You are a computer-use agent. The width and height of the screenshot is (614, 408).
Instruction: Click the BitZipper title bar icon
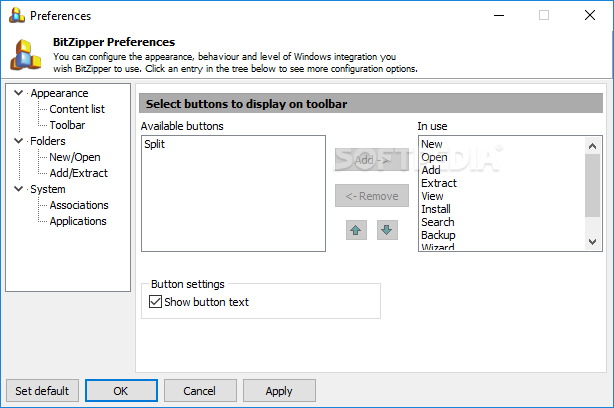(17, 16)
